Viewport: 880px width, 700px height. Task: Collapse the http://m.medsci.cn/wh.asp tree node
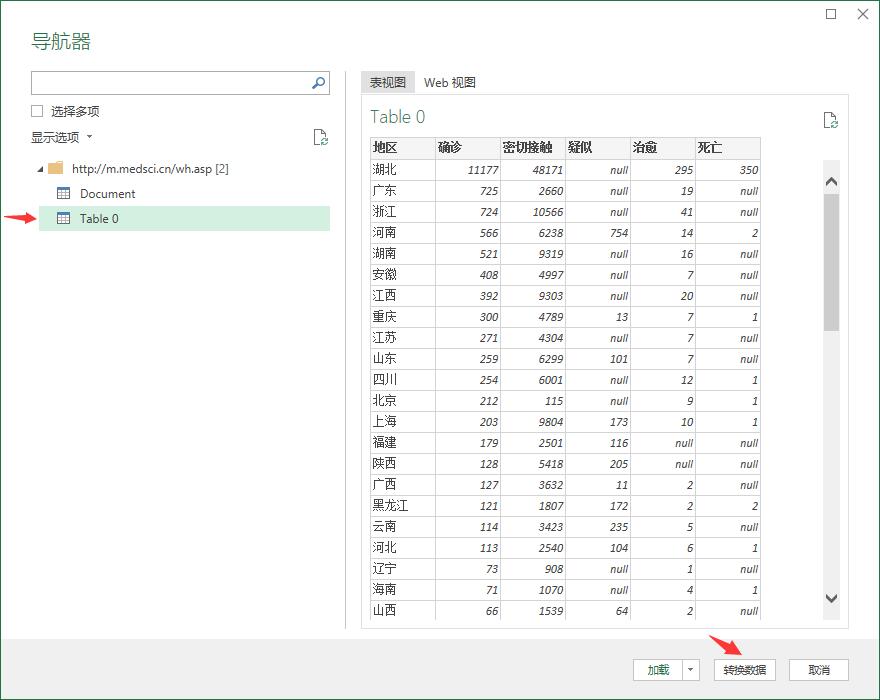(39, 169)
